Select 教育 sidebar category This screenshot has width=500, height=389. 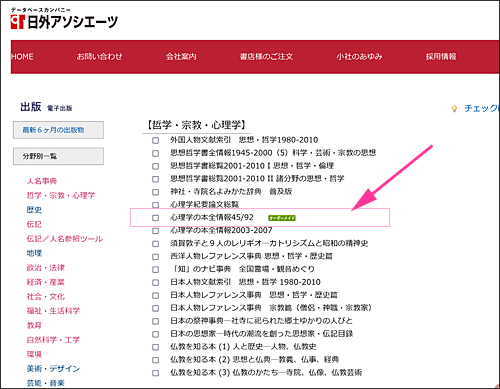point(34,325)
